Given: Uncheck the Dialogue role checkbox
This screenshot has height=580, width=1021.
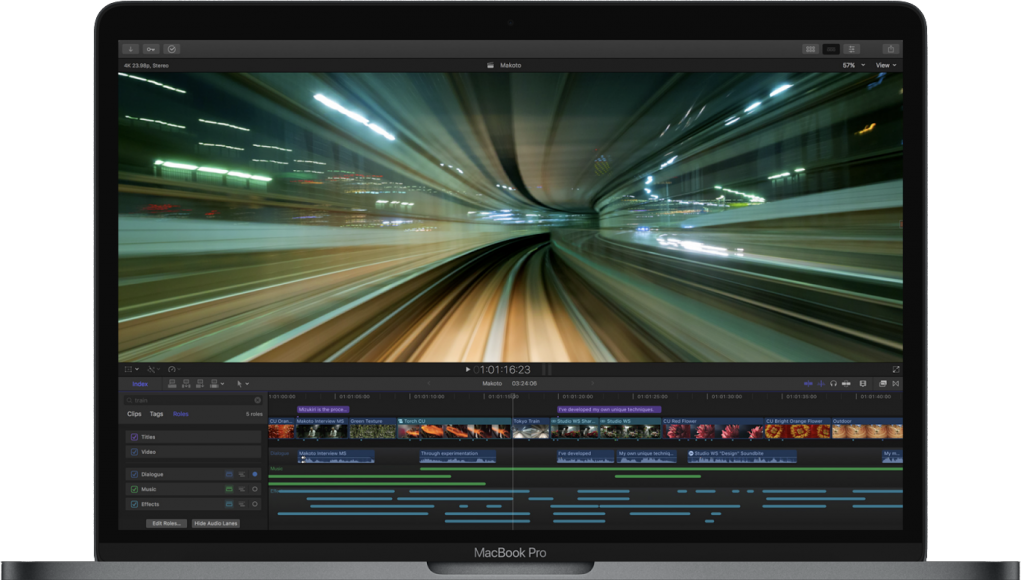Looking at the screenshot, I should (x=134, y=475).
